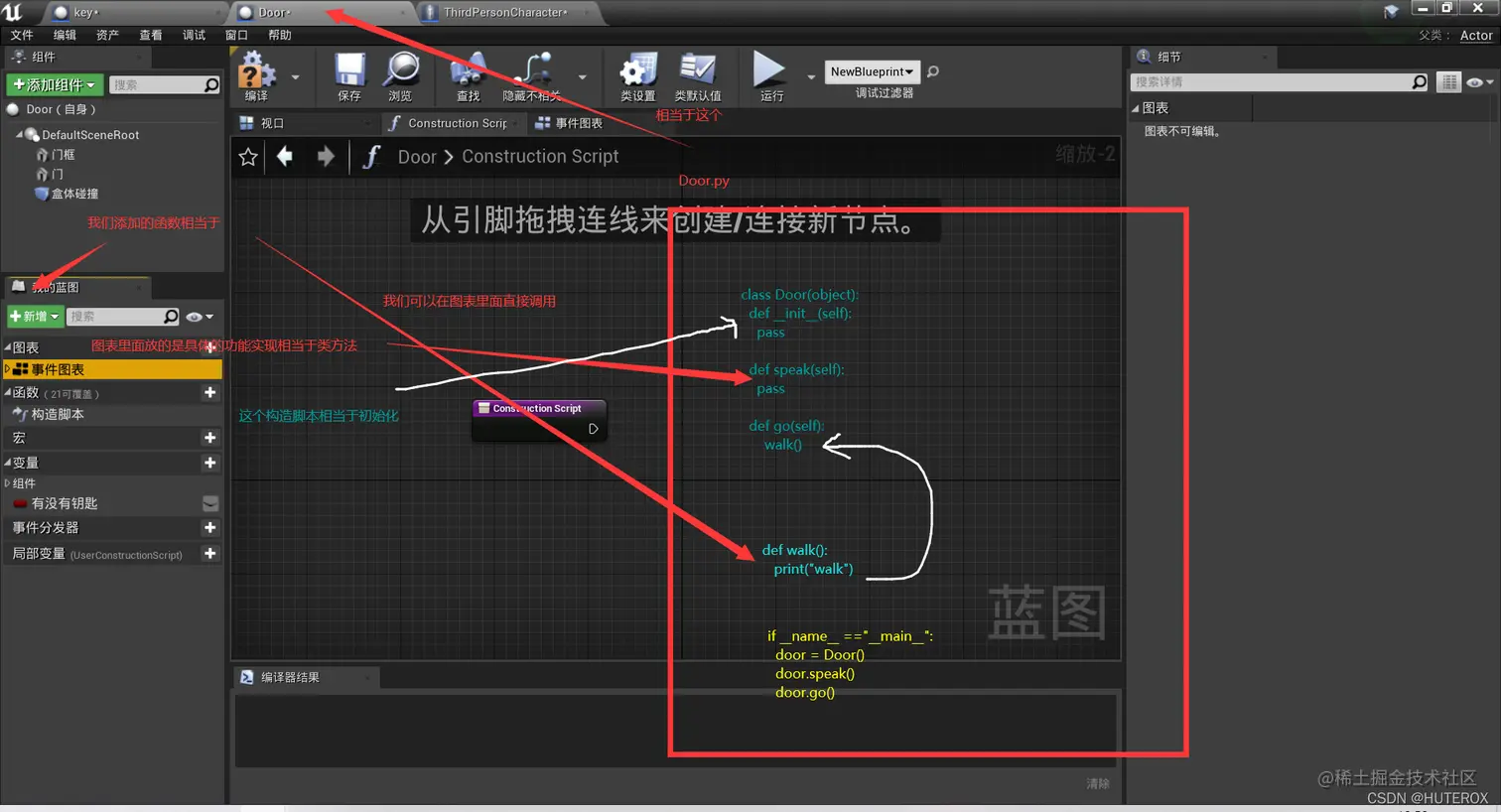1501x812 pixels.
Task: Open the 窗口 Window menu
Action: click(x=236, y=35)
